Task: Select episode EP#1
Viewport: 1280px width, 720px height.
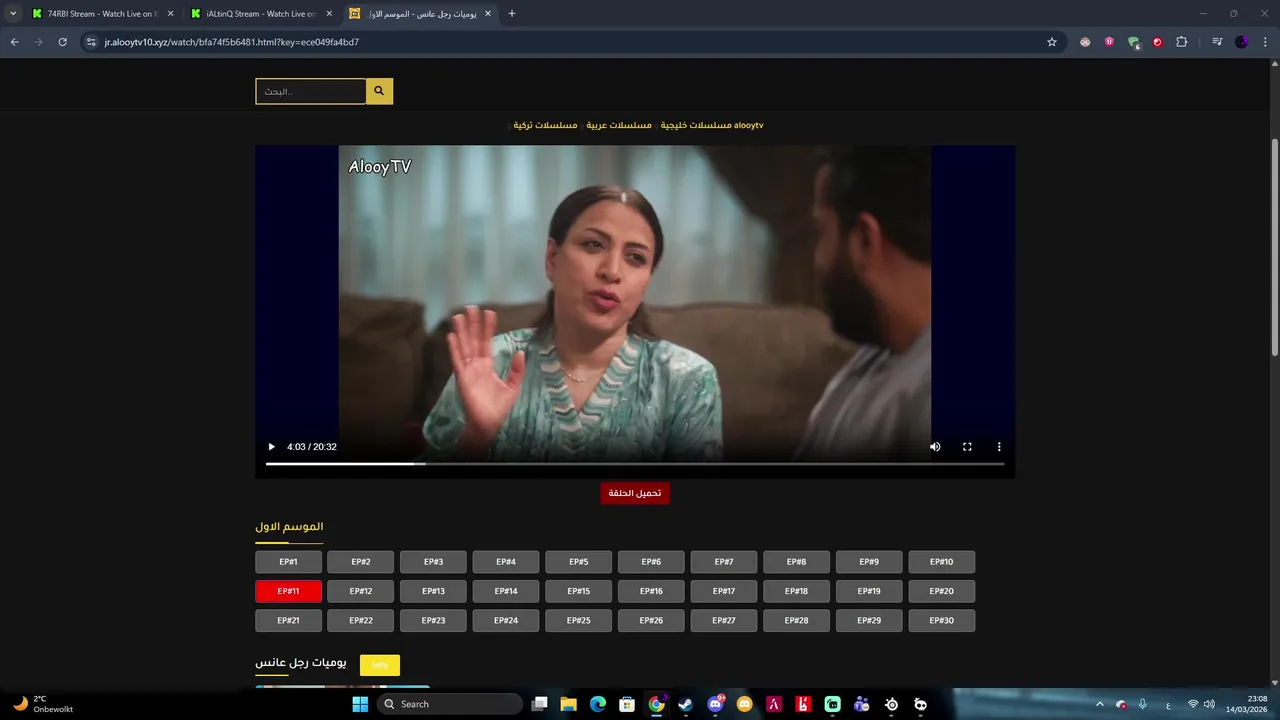Action: 288,562
